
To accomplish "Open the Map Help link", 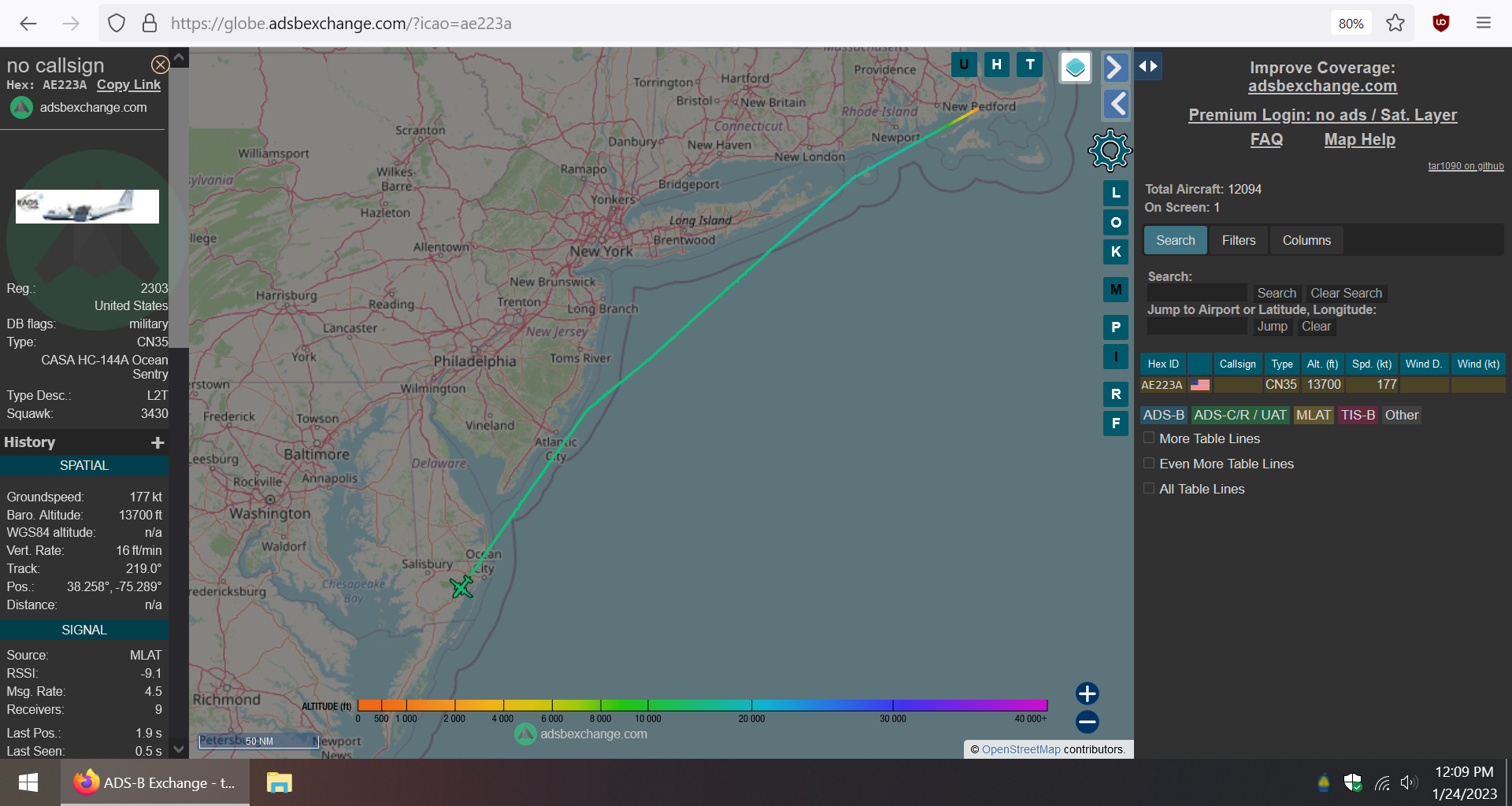I will tap(1359, 139).
